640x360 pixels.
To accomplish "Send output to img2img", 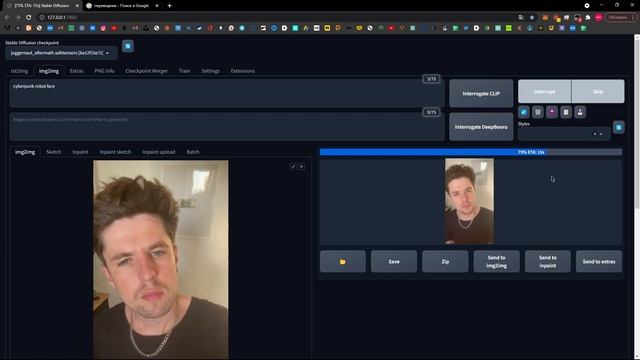I will coord(496,261).
